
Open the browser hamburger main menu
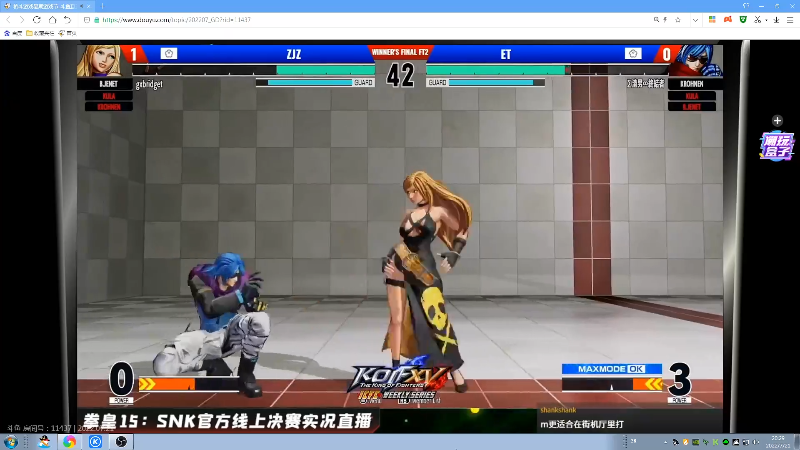(x=790, y=20)
